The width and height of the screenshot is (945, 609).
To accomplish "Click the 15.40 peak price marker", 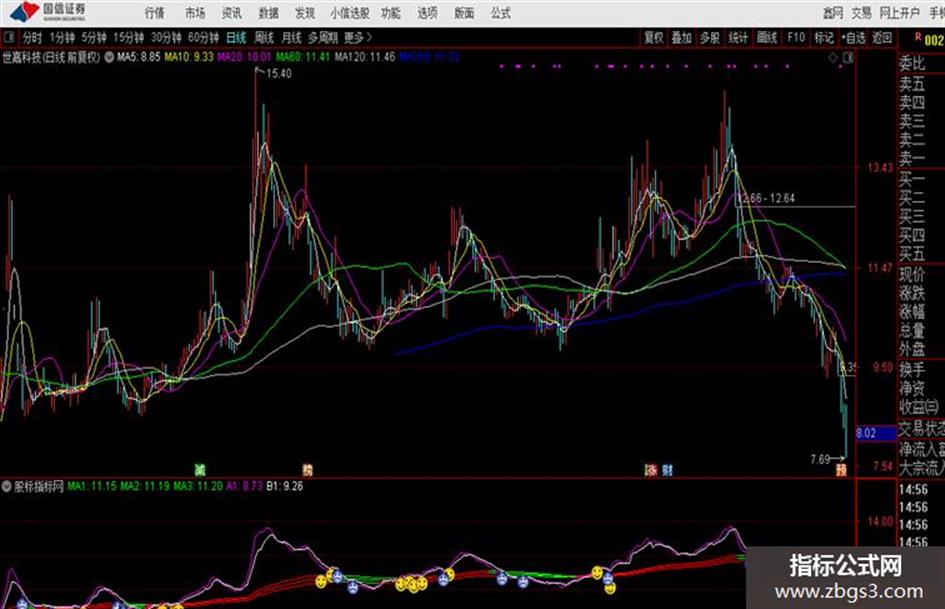I will 278,74.
